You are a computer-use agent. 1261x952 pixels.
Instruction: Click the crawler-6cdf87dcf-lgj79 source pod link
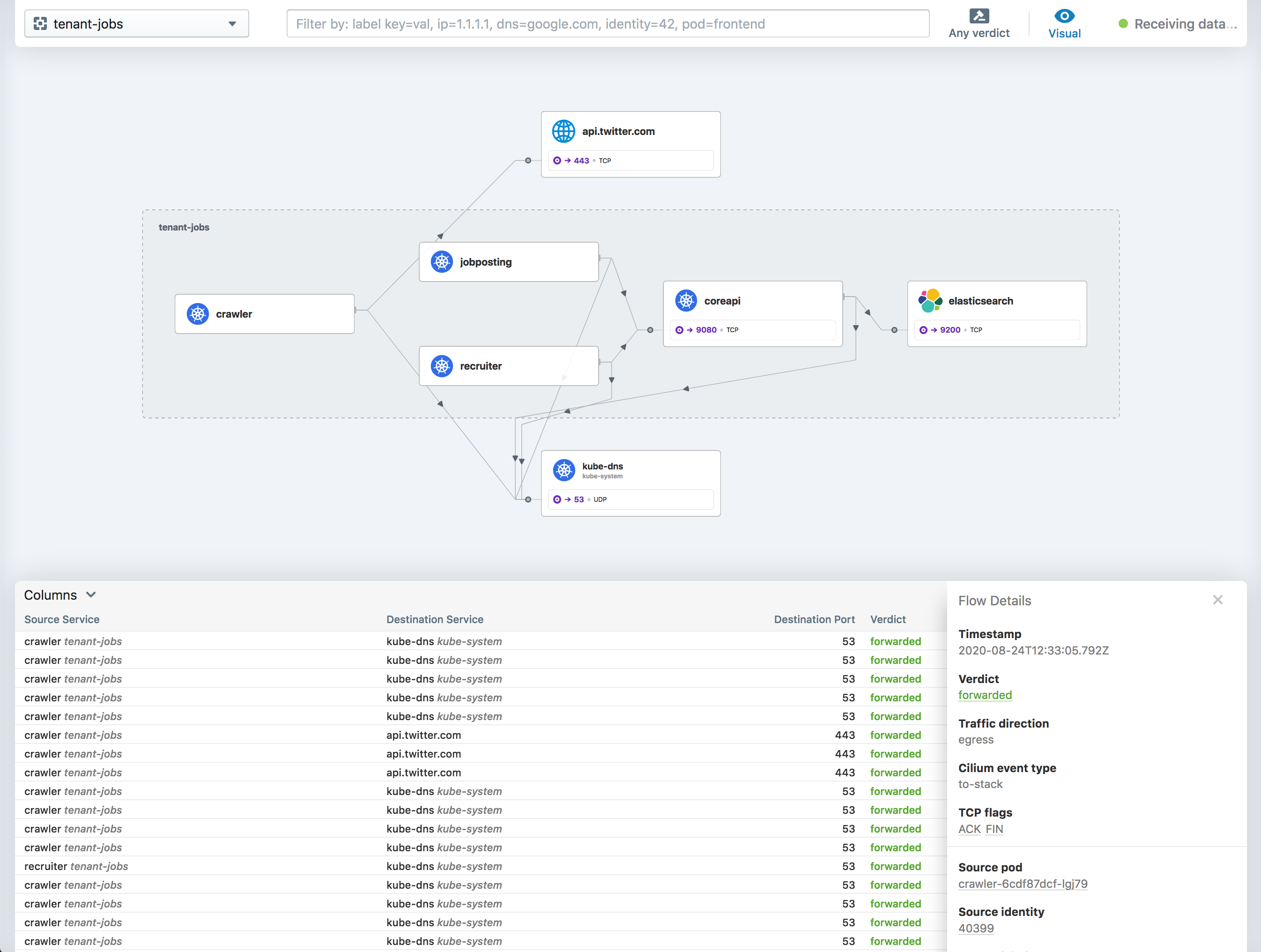pyautogui.click(x=1022, y=884)
